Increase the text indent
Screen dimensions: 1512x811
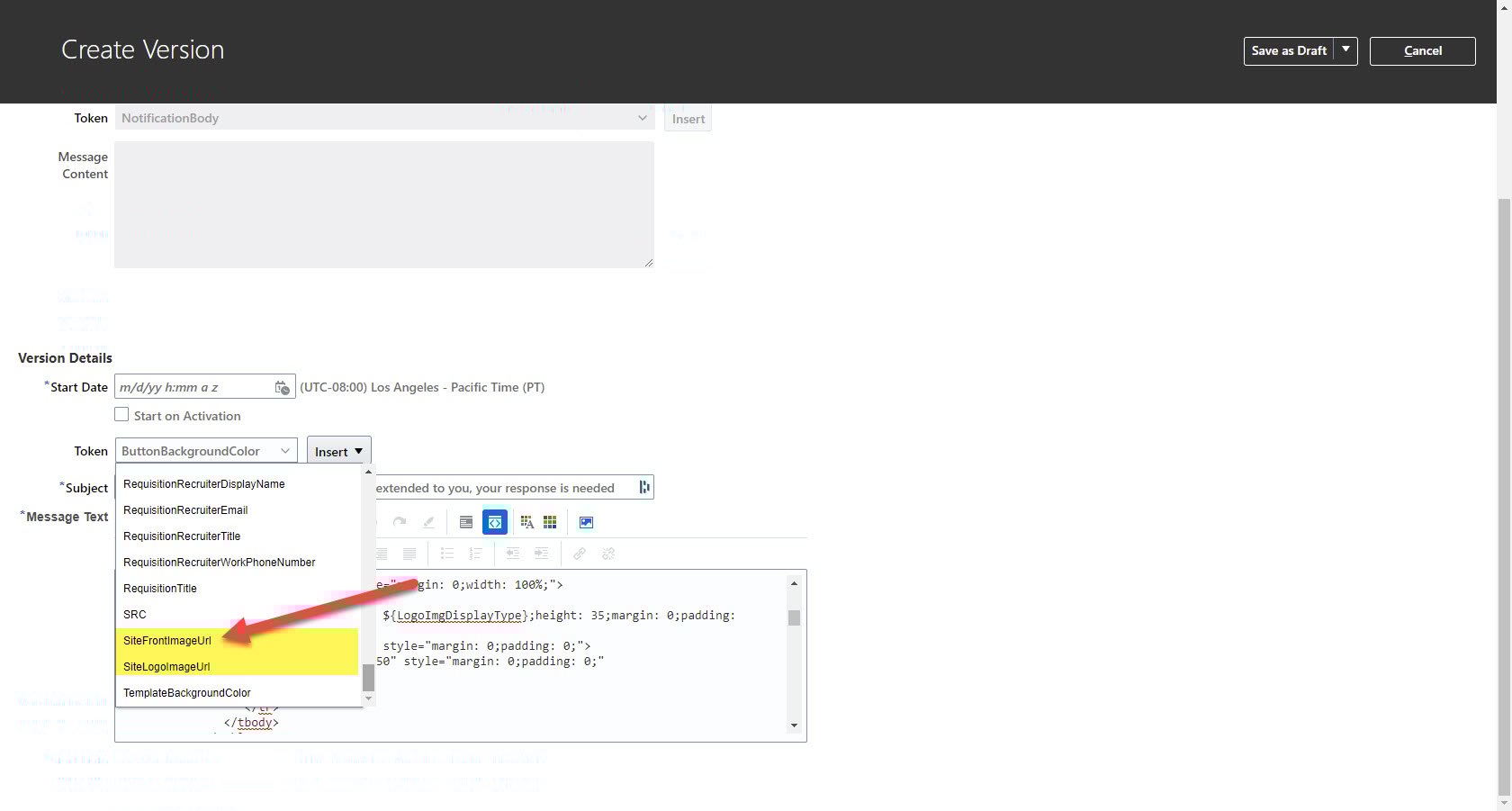[x=541, y=554]
